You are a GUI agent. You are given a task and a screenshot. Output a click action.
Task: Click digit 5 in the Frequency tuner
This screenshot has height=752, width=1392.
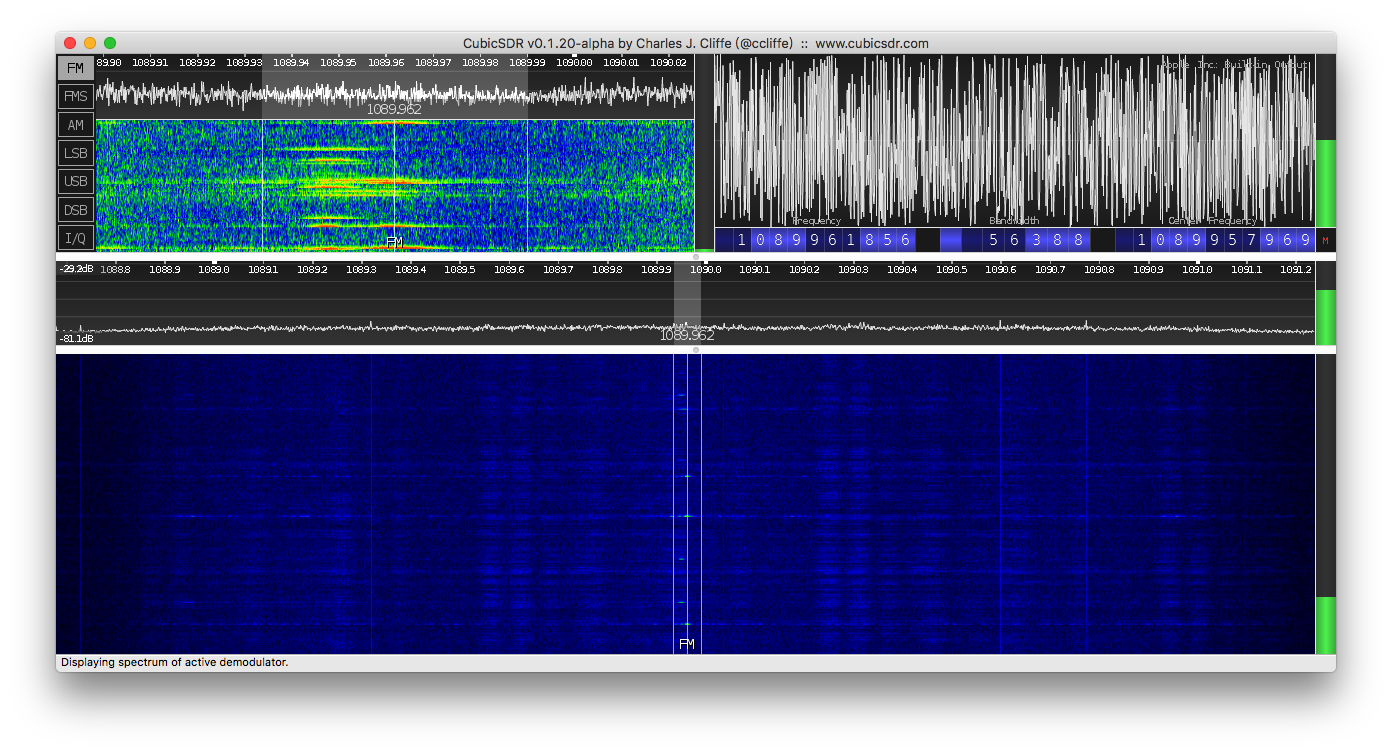pos(888,240)
